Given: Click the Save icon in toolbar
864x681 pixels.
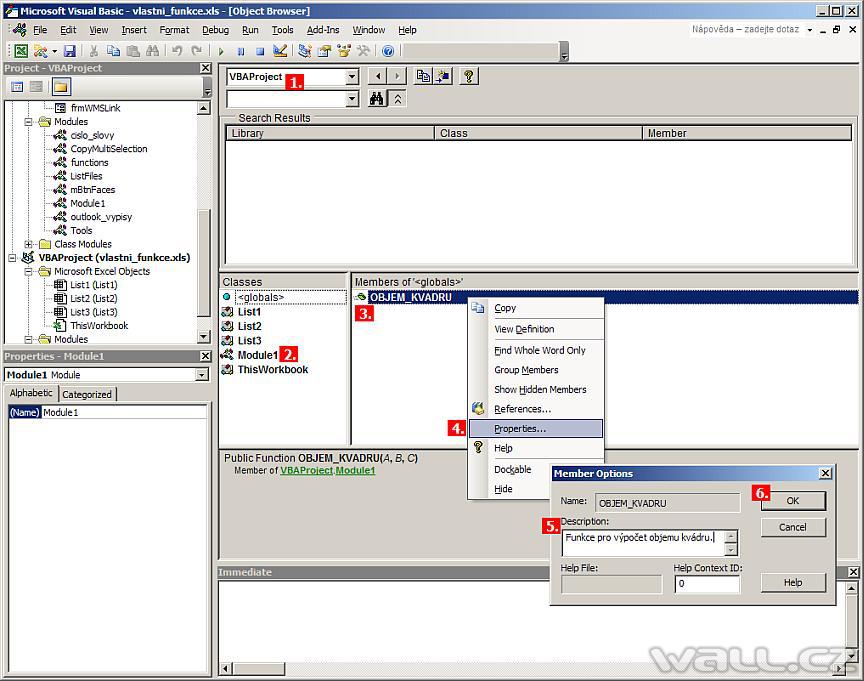Looking at the screenshot, I should pyautogui.click(x=69, y=51).
